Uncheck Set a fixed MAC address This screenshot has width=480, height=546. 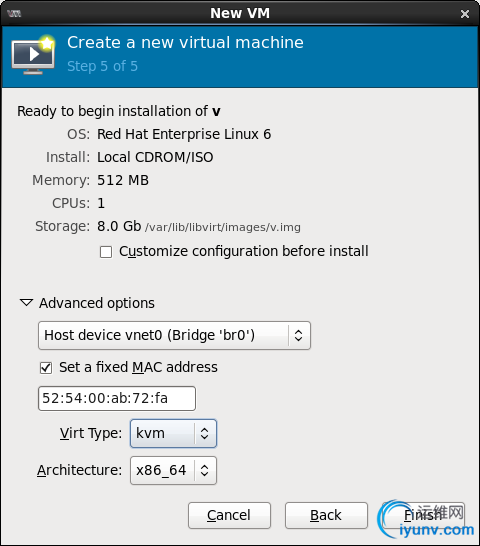(x=46, y=368)
